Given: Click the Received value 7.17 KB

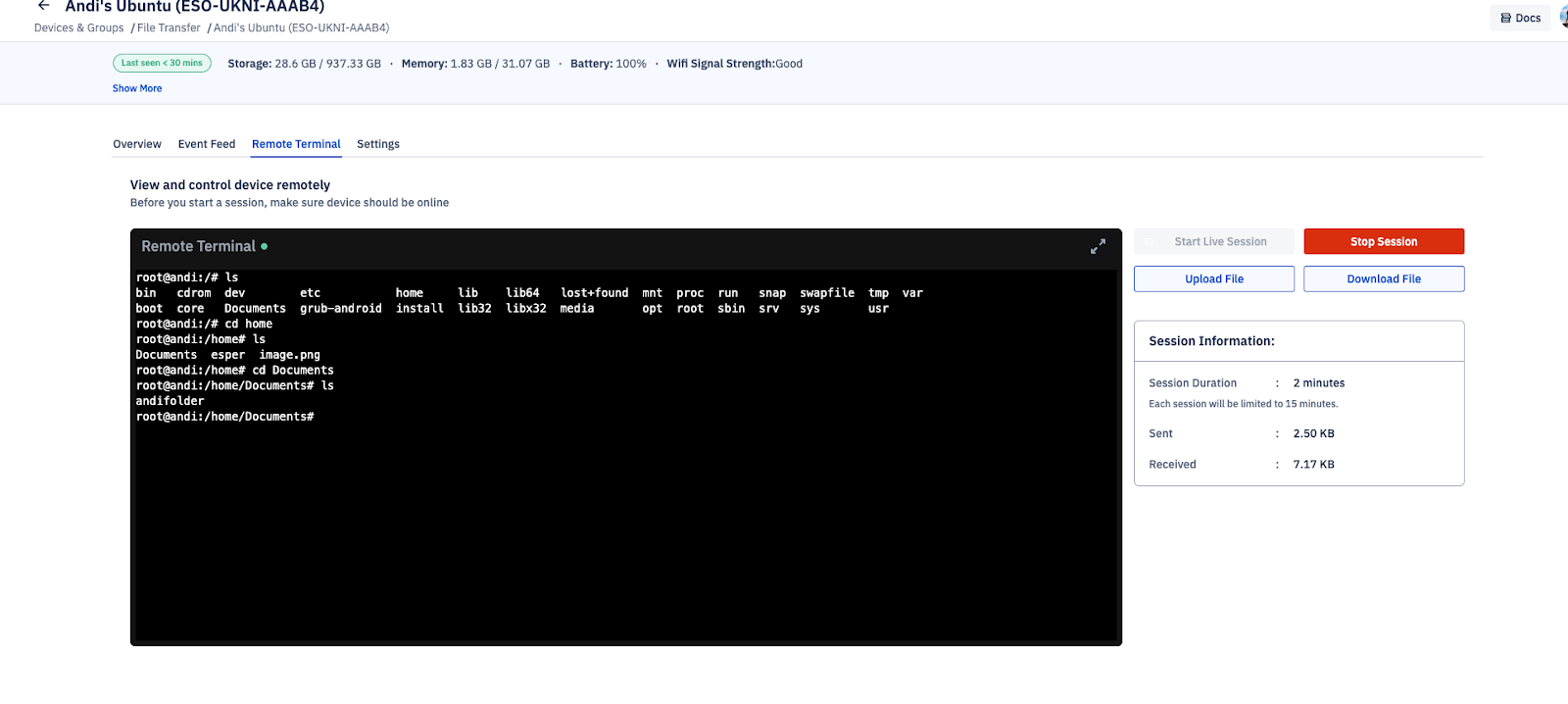Looking at the screenshot, I should [1313, 465].
